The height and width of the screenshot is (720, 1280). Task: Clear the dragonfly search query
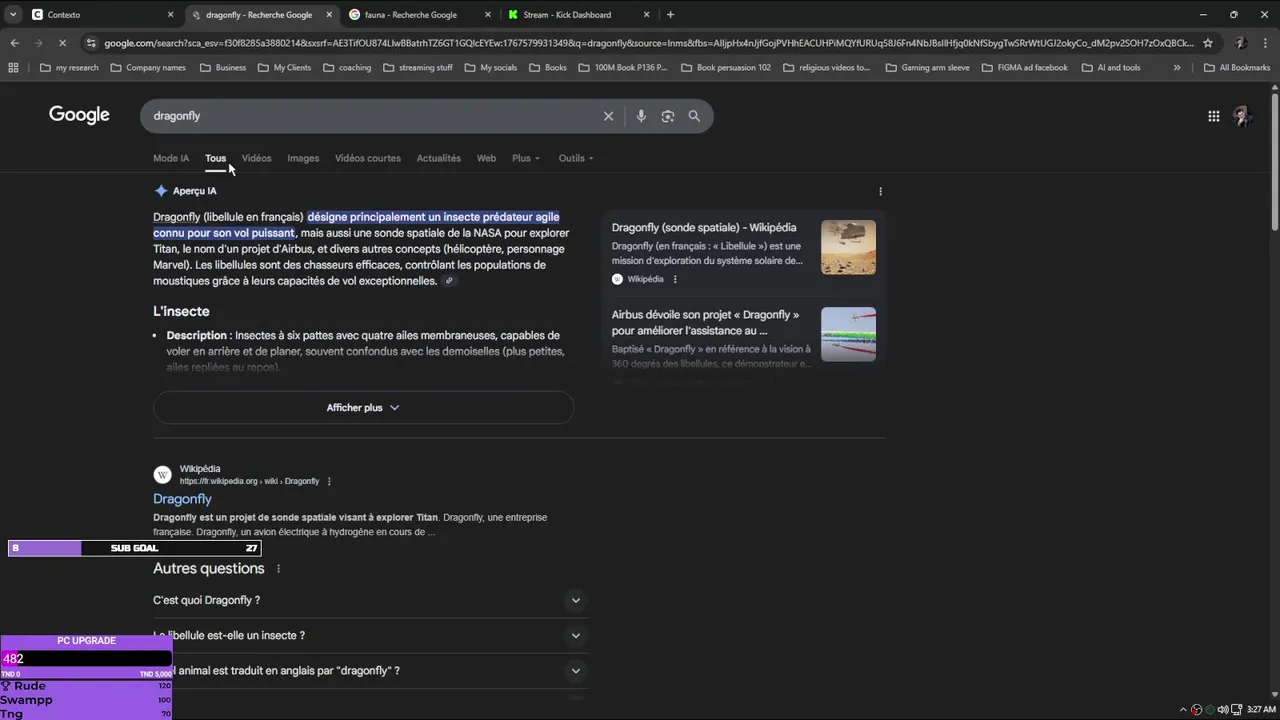pos(608,116)
